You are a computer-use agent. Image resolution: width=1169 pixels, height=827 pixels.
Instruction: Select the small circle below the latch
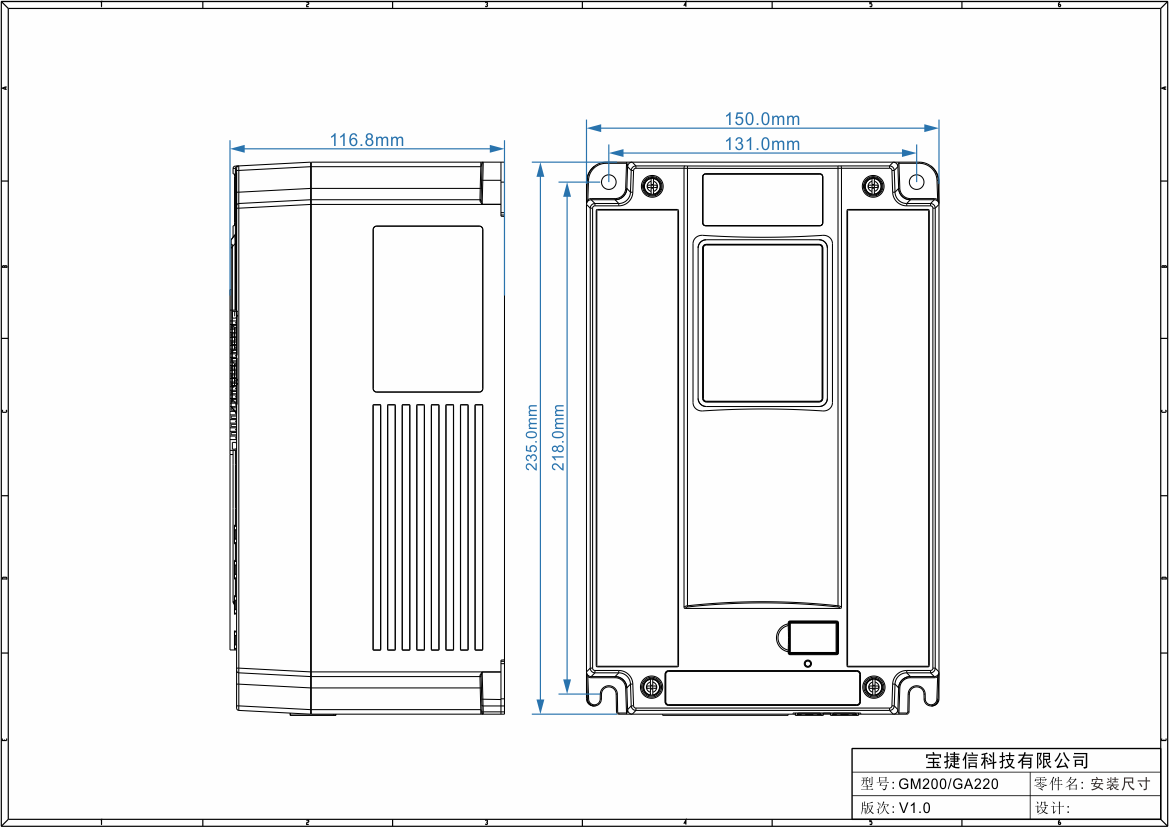(808, 663)
